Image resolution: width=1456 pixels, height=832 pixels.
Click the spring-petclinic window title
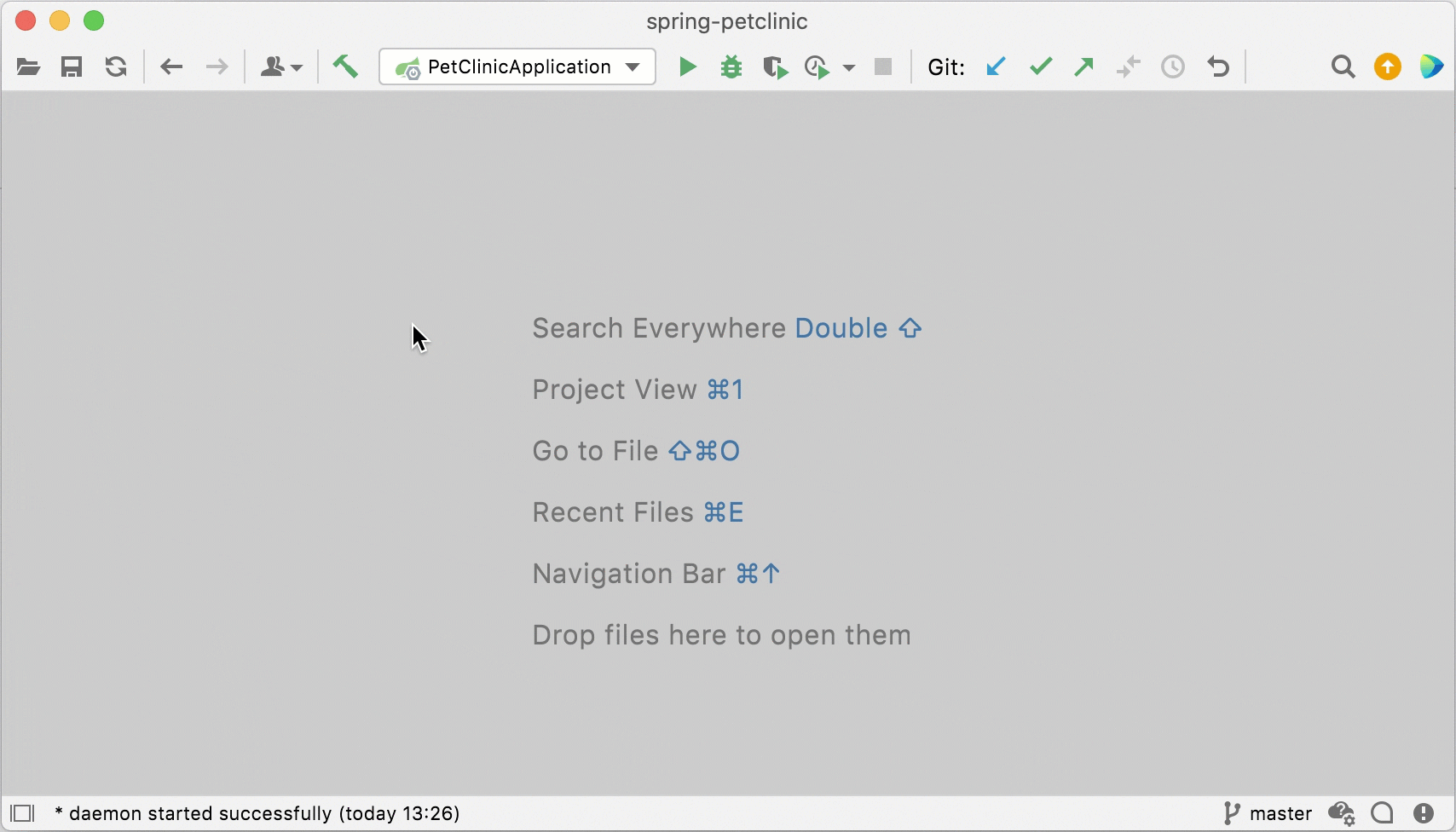[727, 21]
